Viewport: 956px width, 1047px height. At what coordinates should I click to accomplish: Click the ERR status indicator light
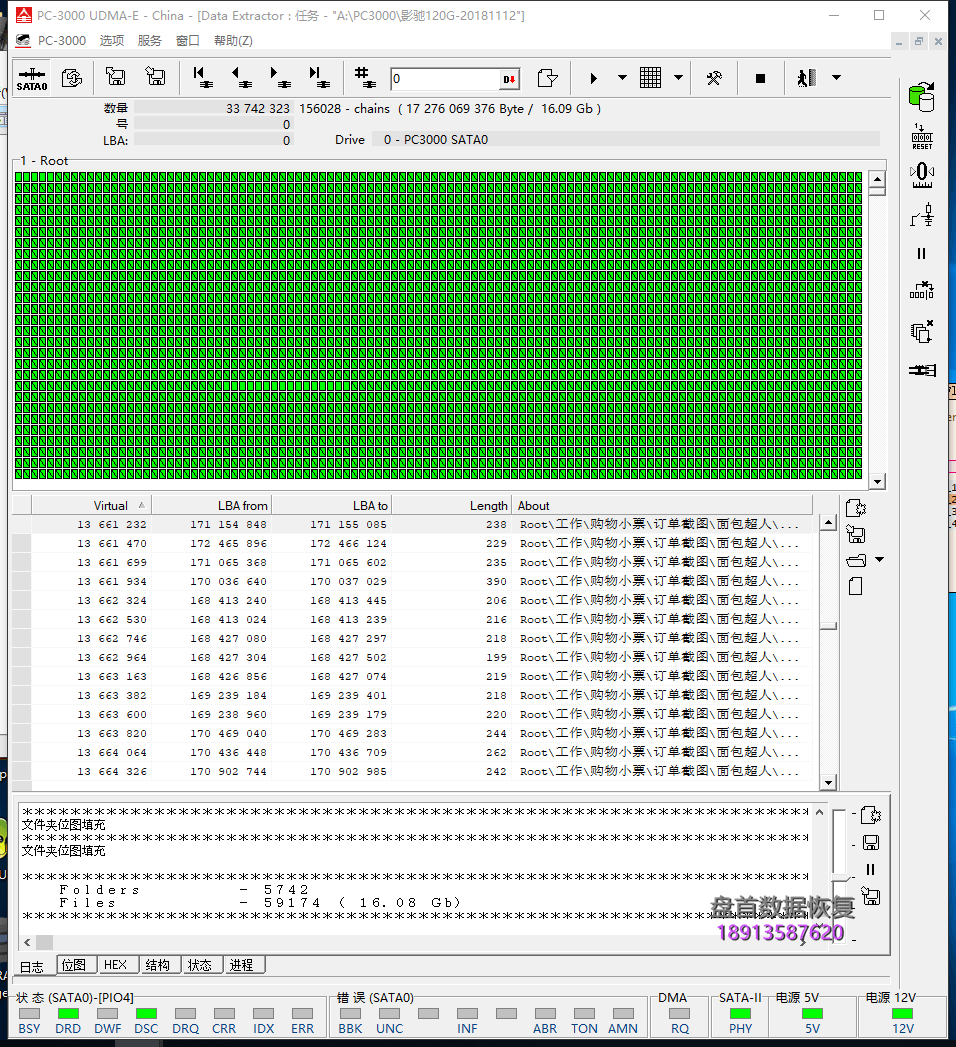click(x=302, y=1014)
